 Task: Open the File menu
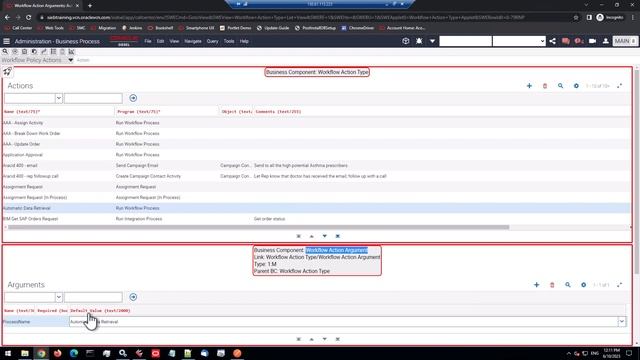tap(148, 41)
